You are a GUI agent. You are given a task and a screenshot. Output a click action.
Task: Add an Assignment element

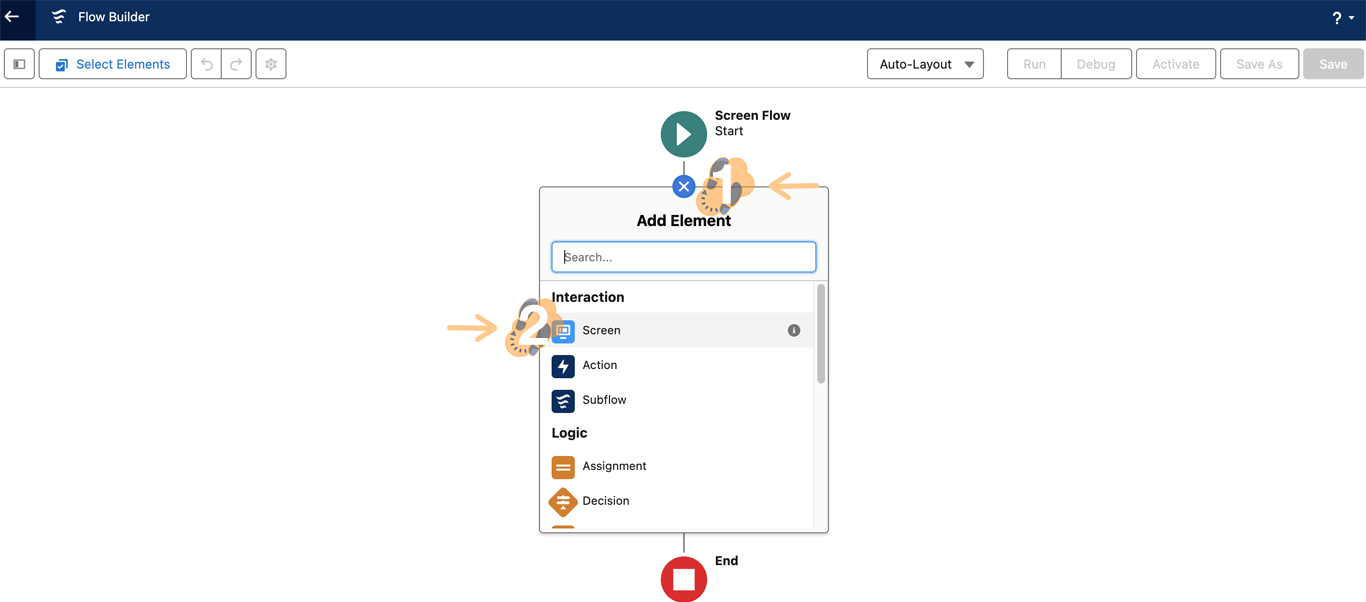coord(614,466)
